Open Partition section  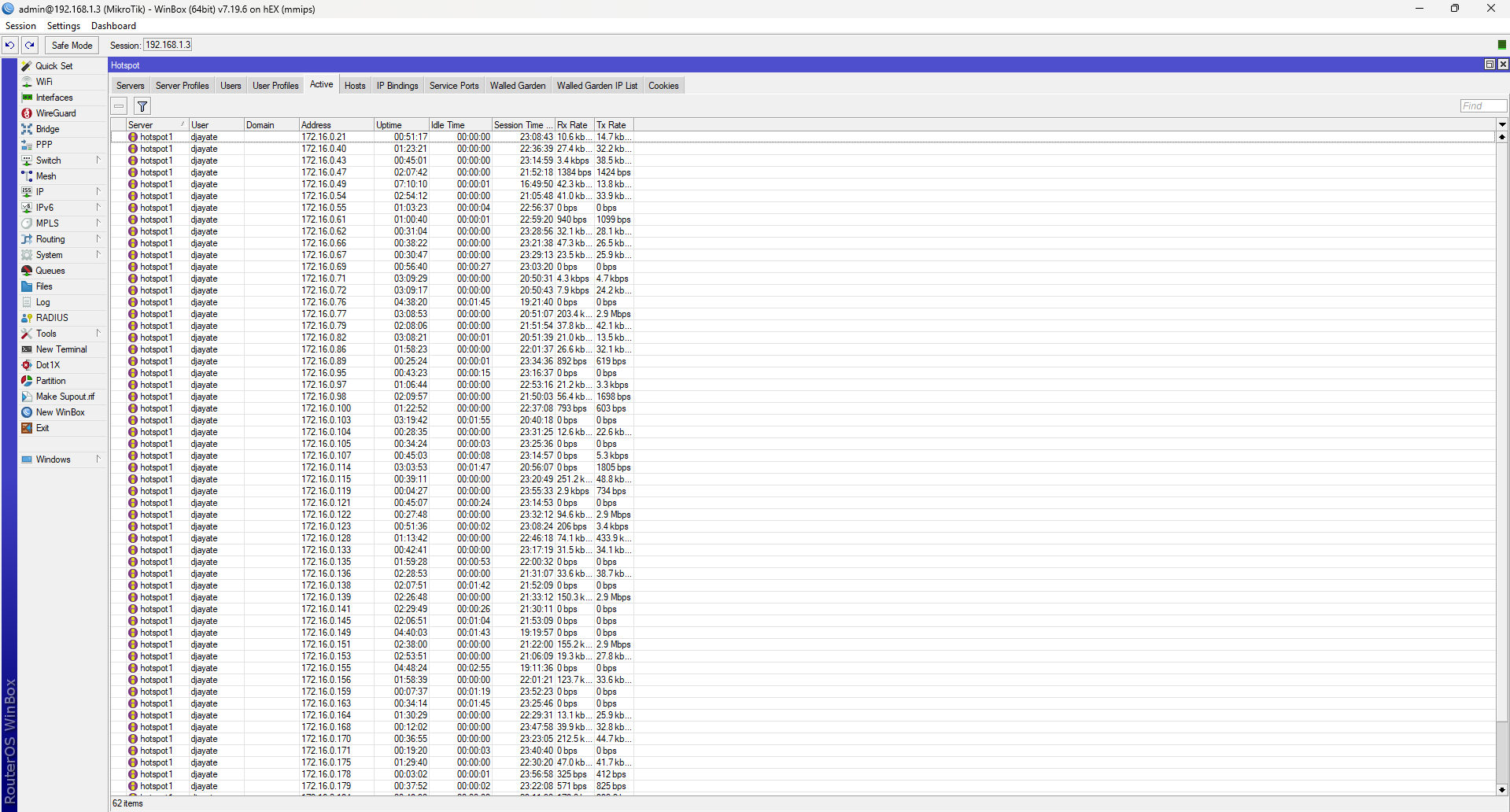(50, 381)
